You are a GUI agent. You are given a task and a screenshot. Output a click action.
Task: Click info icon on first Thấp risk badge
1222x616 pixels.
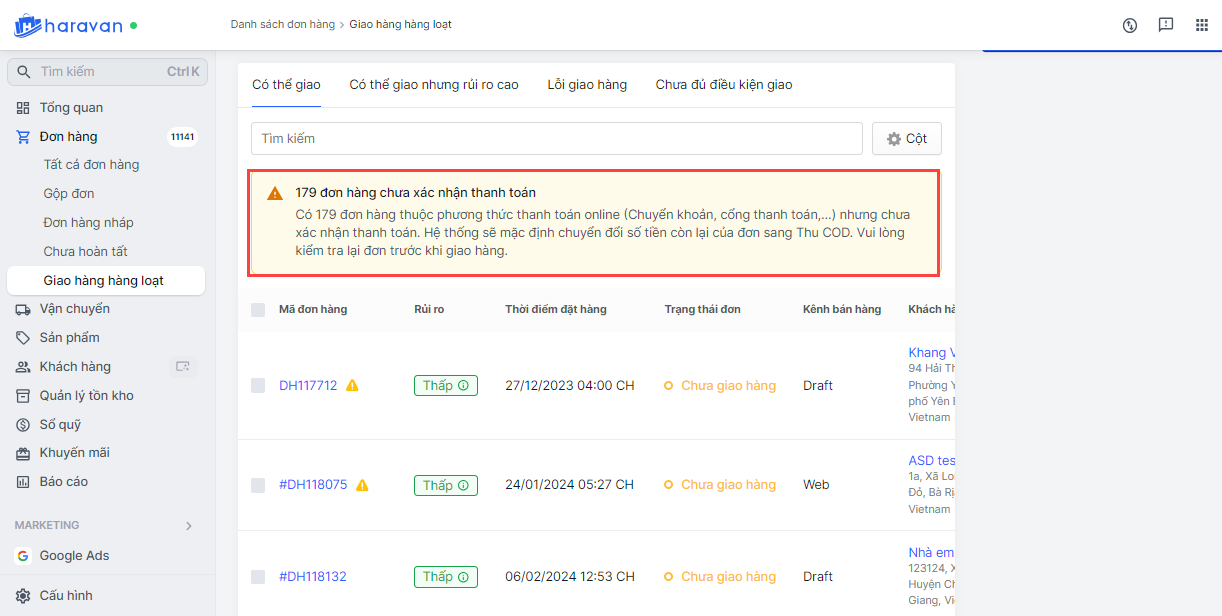pyautogui.click(x=463, y=386)
